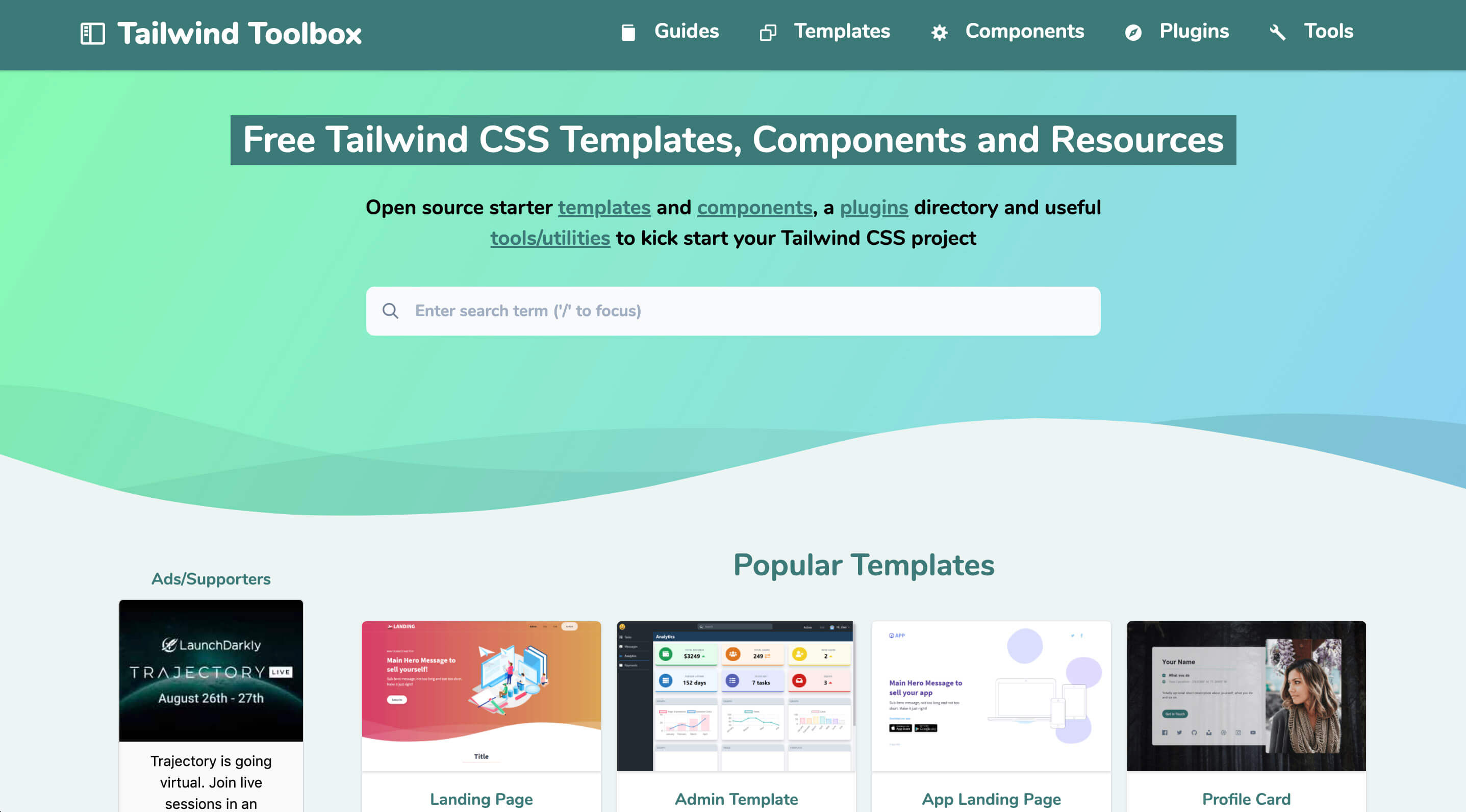Click inside the search input field
1466x812 pixels.
point(733,310)
